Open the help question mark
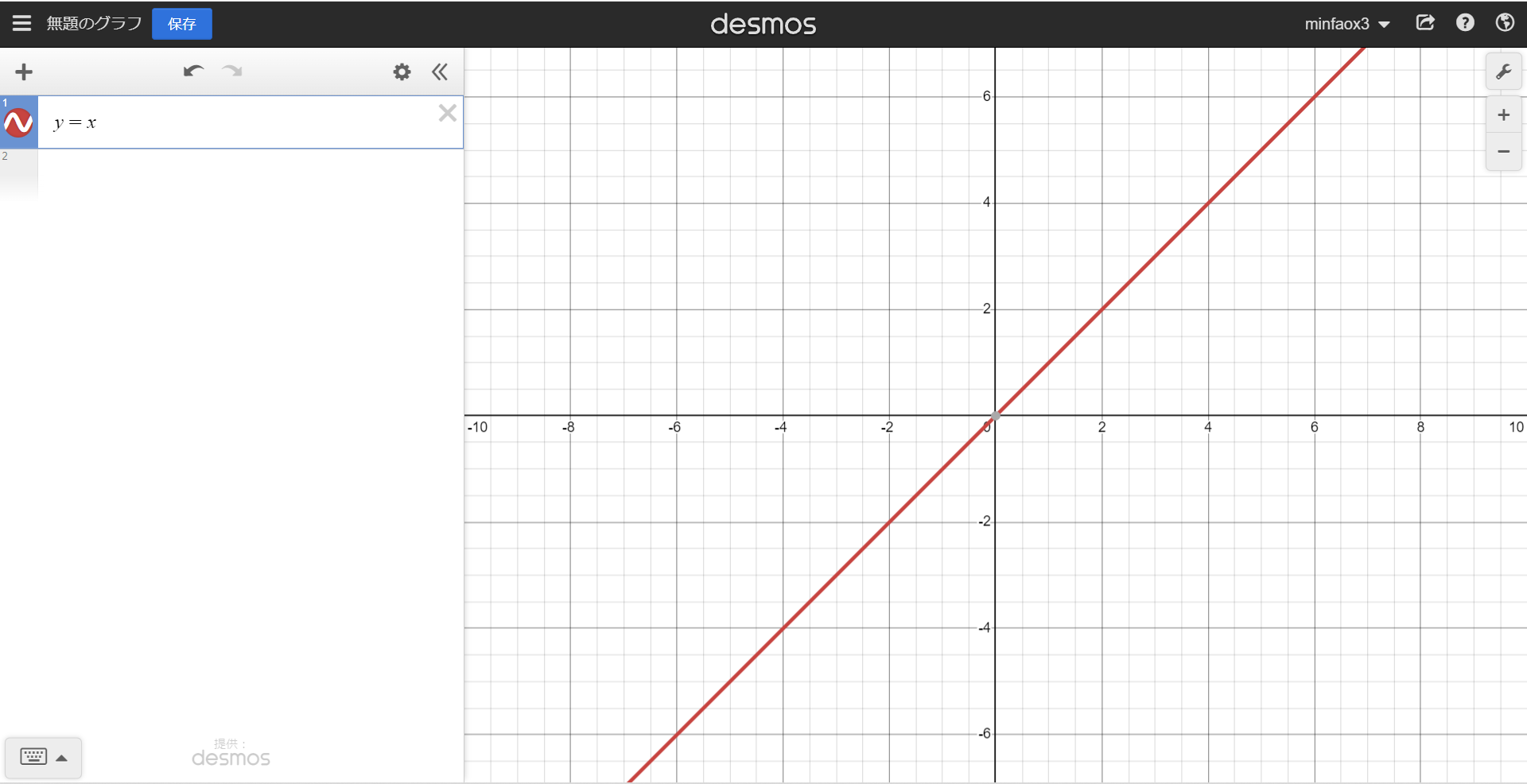The height and width of the screenshot is (784, 1527). click(x=1465, y=23)
